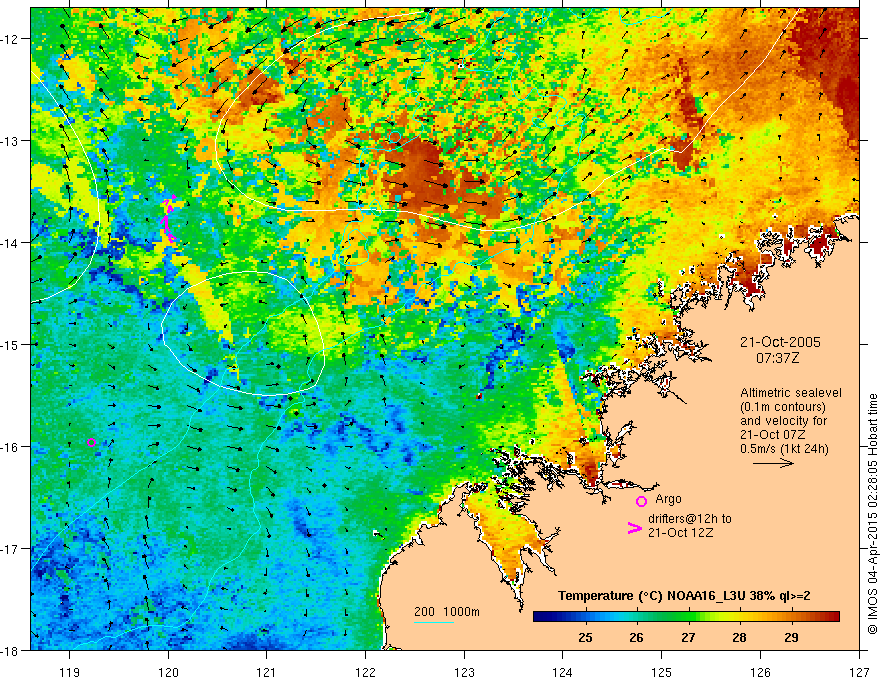This screenshot has width=880, height=680.
Task: Click the 124 longitude axis label
Action: click(x=563, y=672)
